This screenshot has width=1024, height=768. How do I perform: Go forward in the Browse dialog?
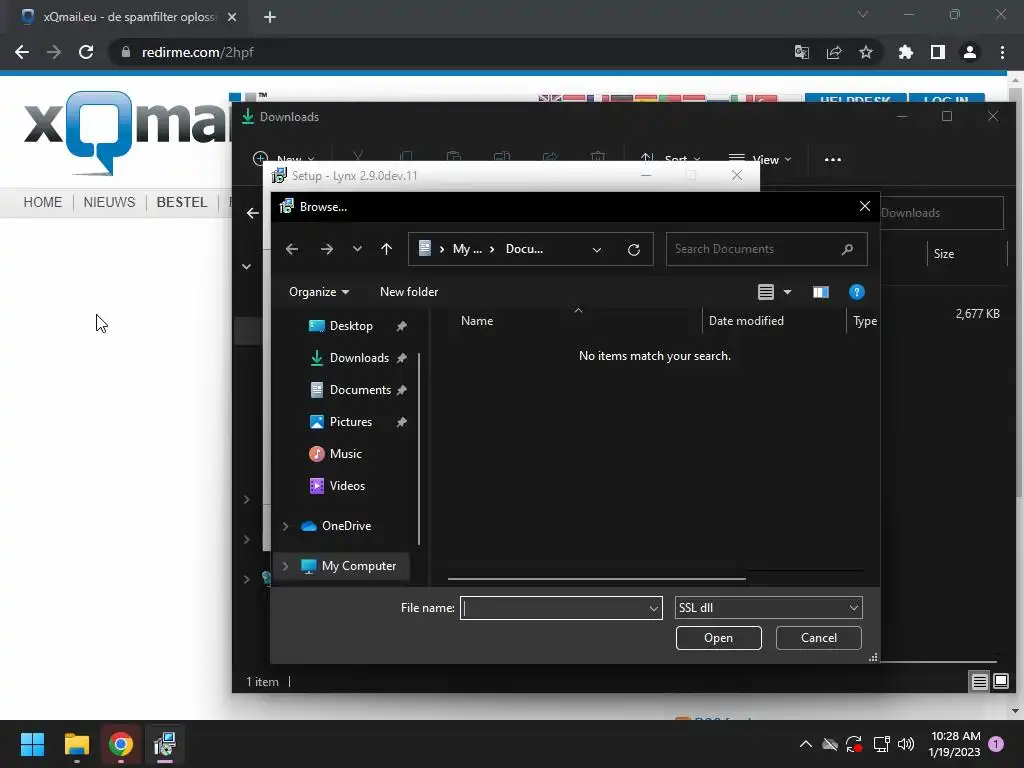coord(327,249)
